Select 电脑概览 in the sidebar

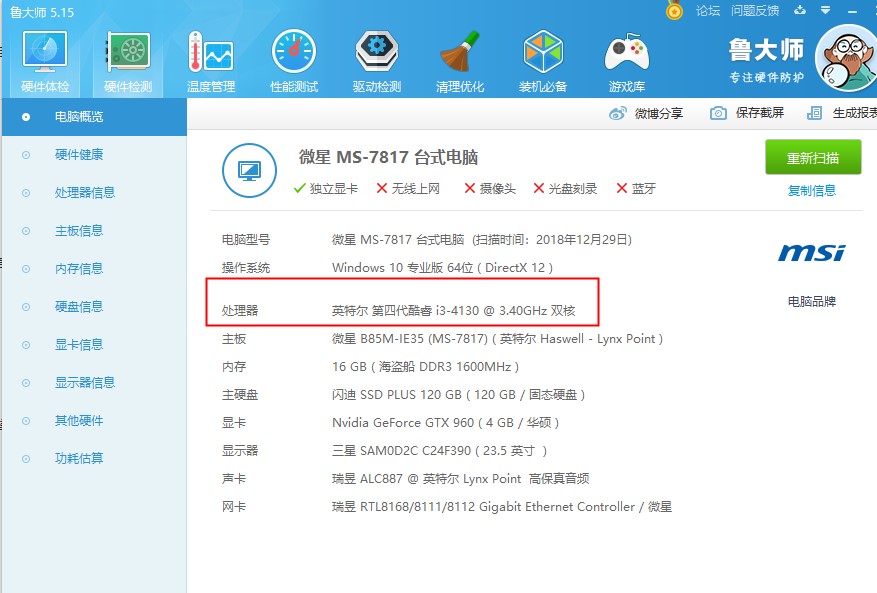click(x=94, y=117)
